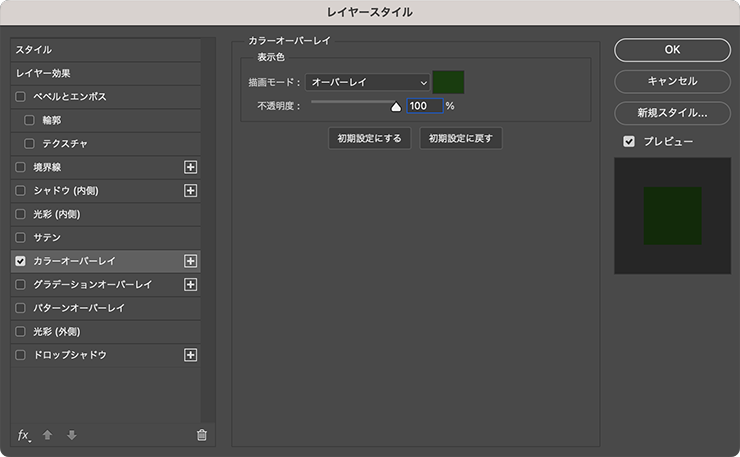Move effect up with arrow icon
Viewport: 740px width, 457px height.
point(47,435)
